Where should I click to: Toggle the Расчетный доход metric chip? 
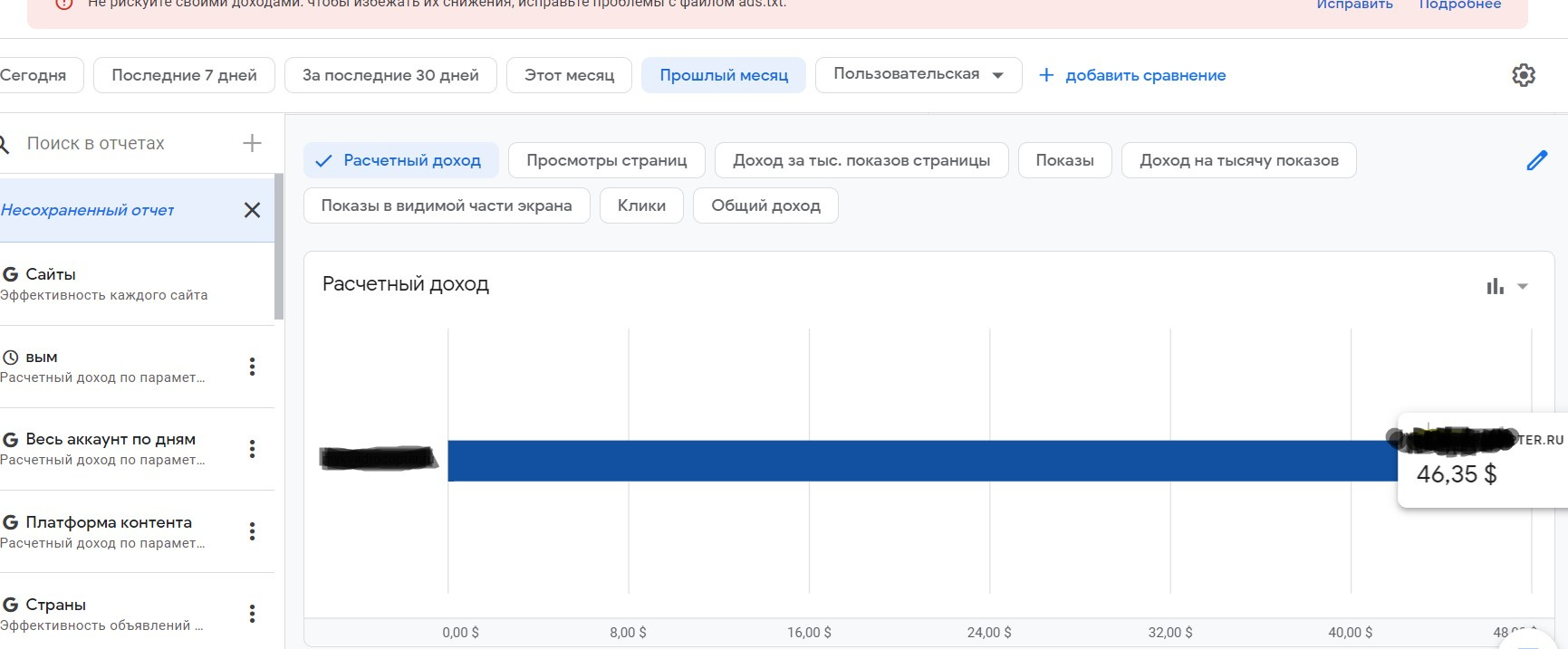click(x=400, y=160)
